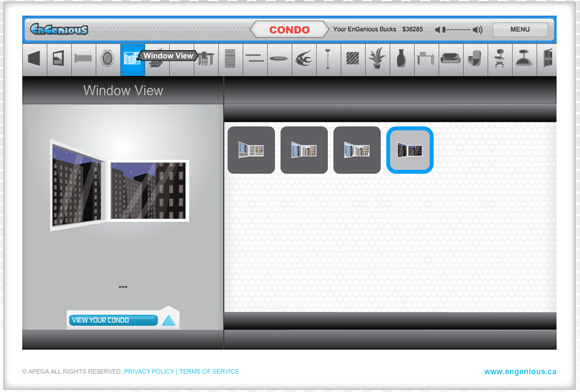Open the office chair category icon
The width and height of the screenshot is (580, 392).
[x=499, y=58]
